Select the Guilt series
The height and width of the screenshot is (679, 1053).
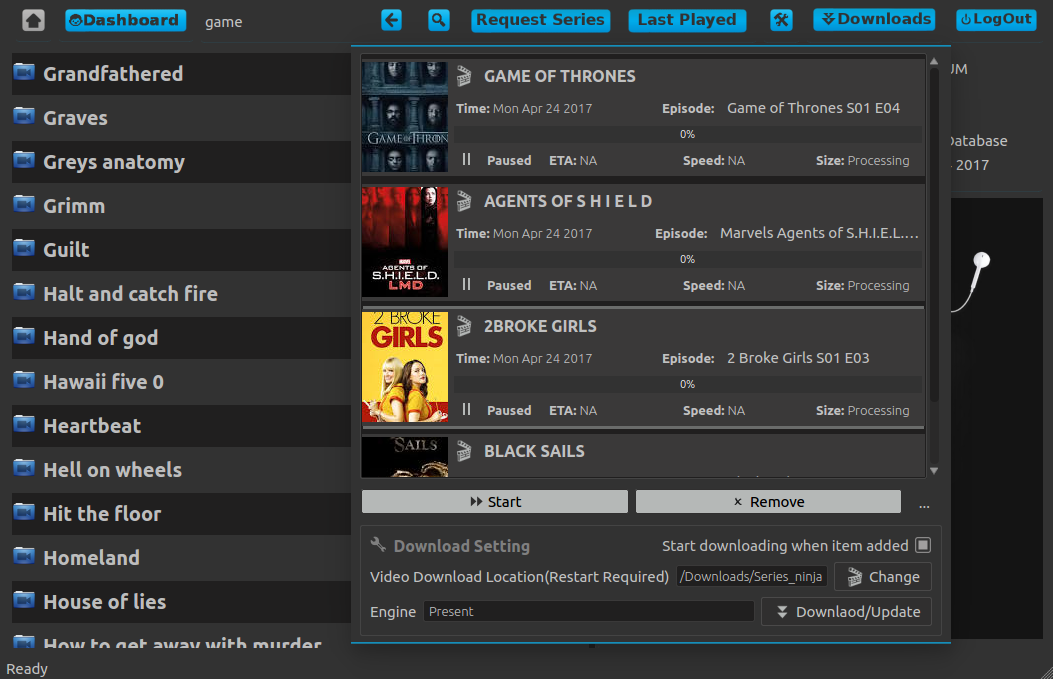(181, 250)
